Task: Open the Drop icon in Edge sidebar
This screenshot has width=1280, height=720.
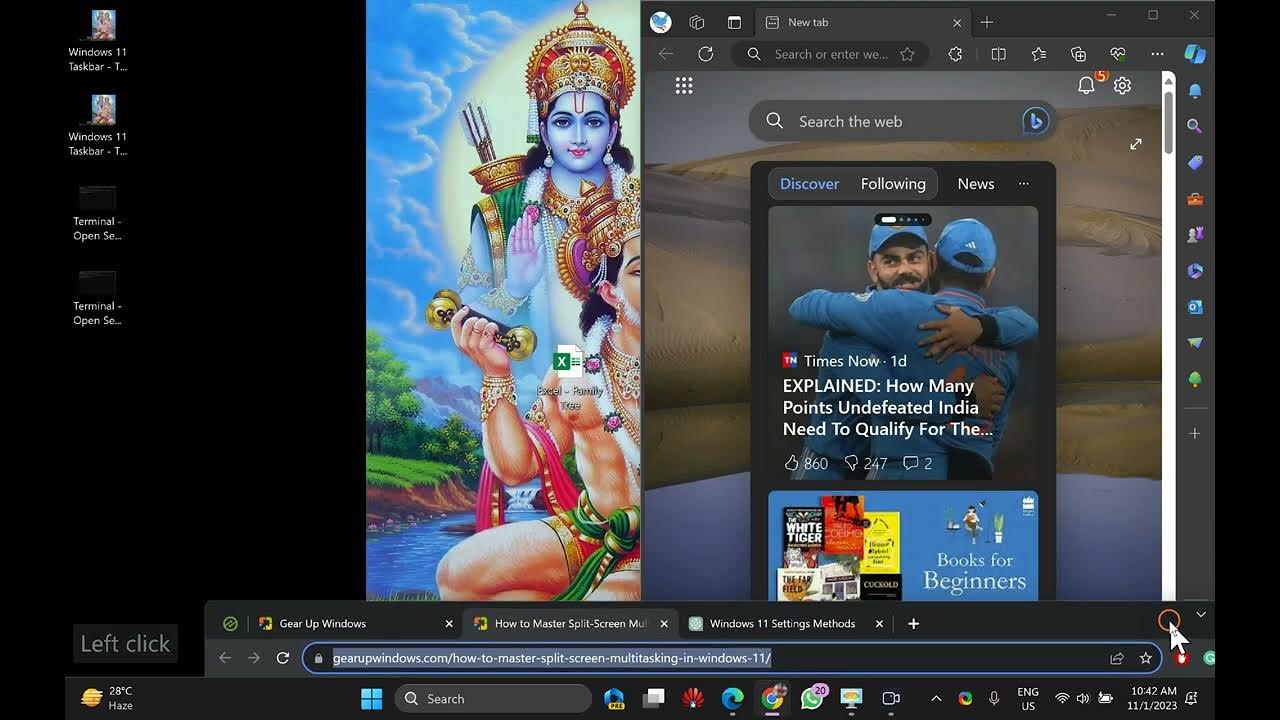Action: [x=1194, y=343]
